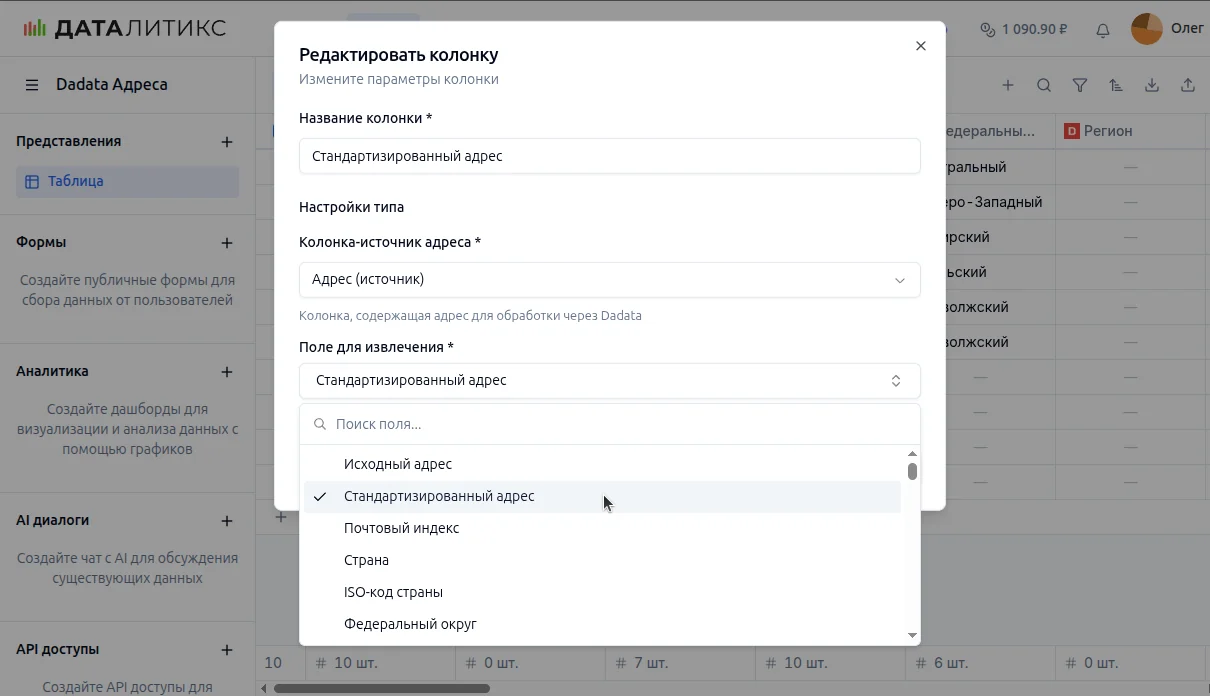Open Колонка-источник адреса dropdown
The image size is (1210, 696).
pos(609,280)
